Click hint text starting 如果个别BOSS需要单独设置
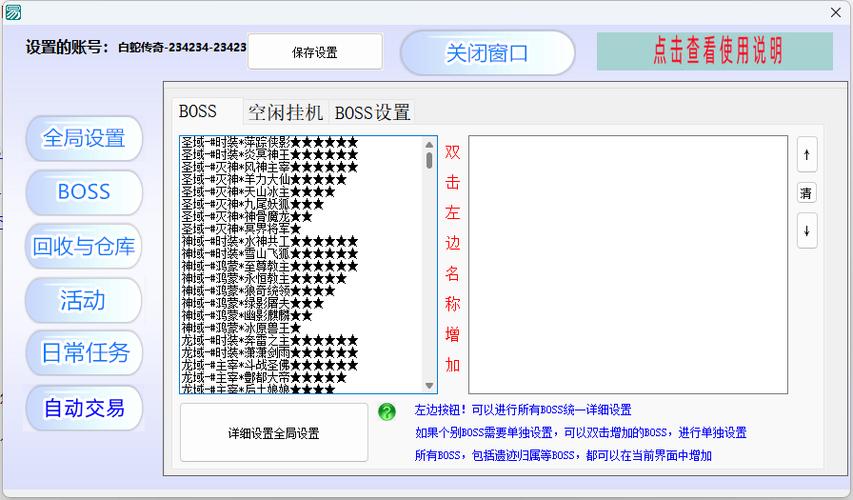Image resolution: width=853 pixels, height=500 pixels. coord(580,433)
